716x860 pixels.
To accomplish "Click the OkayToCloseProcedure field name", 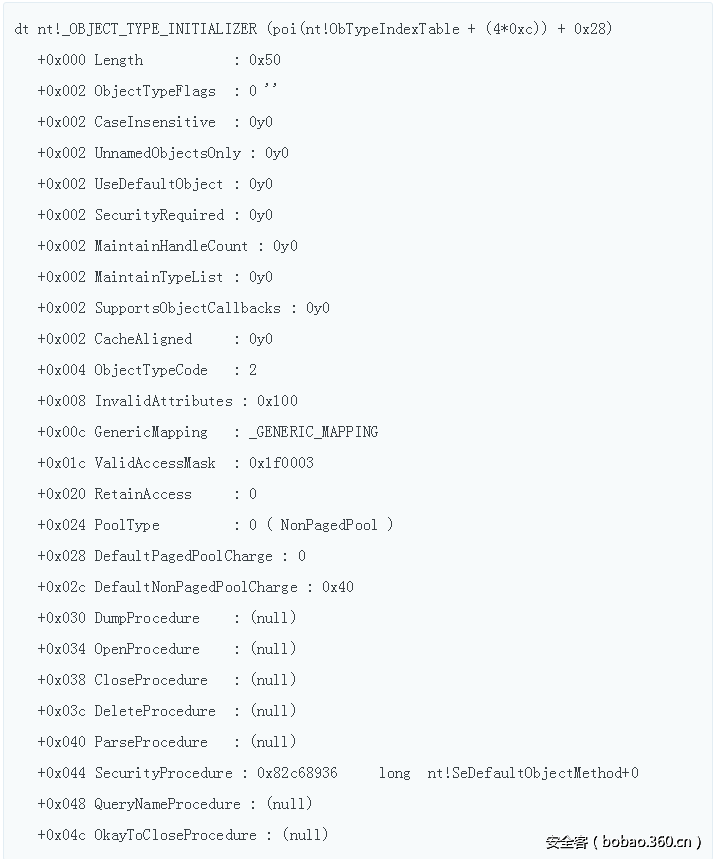I will click(175, 835).
